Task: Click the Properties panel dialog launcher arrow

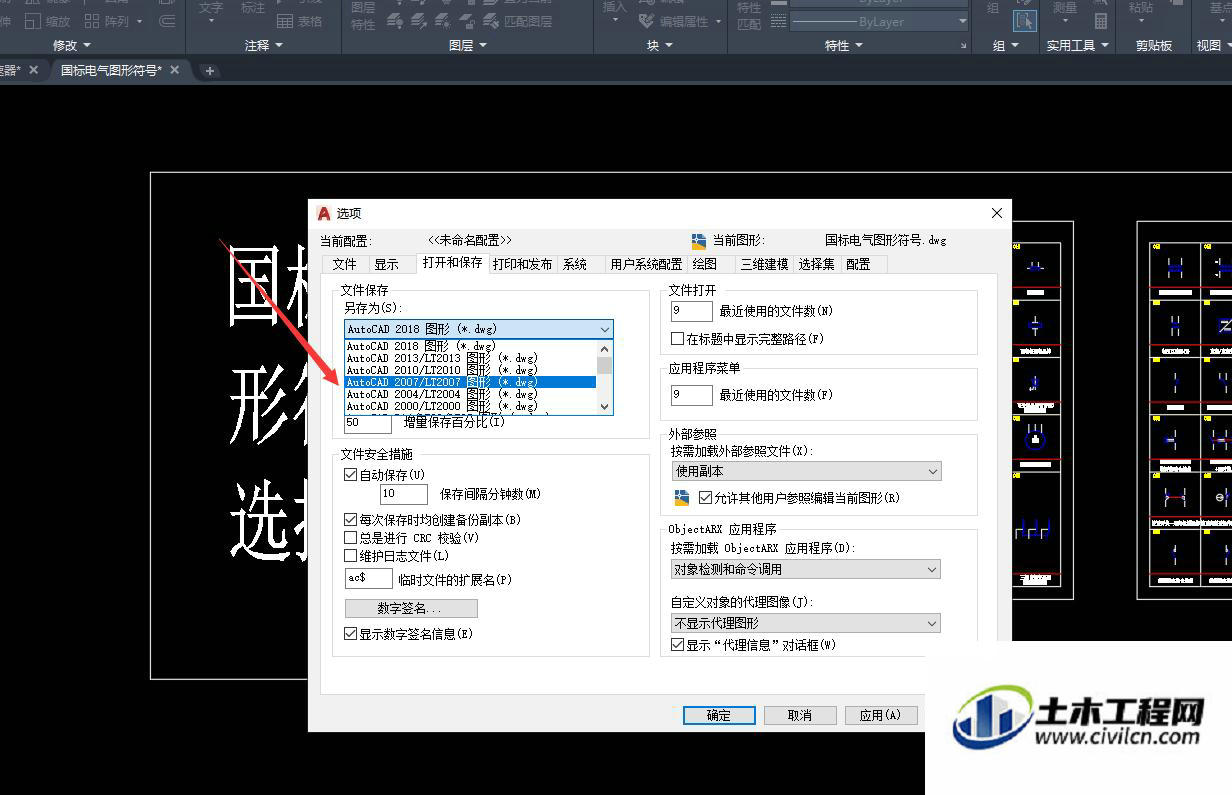Action: click(x=962, y=46)
